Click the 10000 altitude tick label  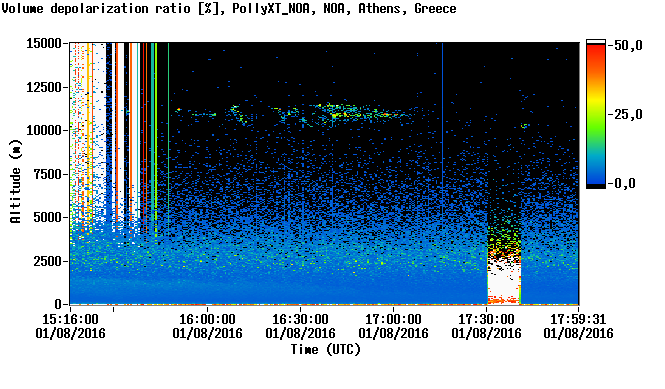click(x=44, y=130)
